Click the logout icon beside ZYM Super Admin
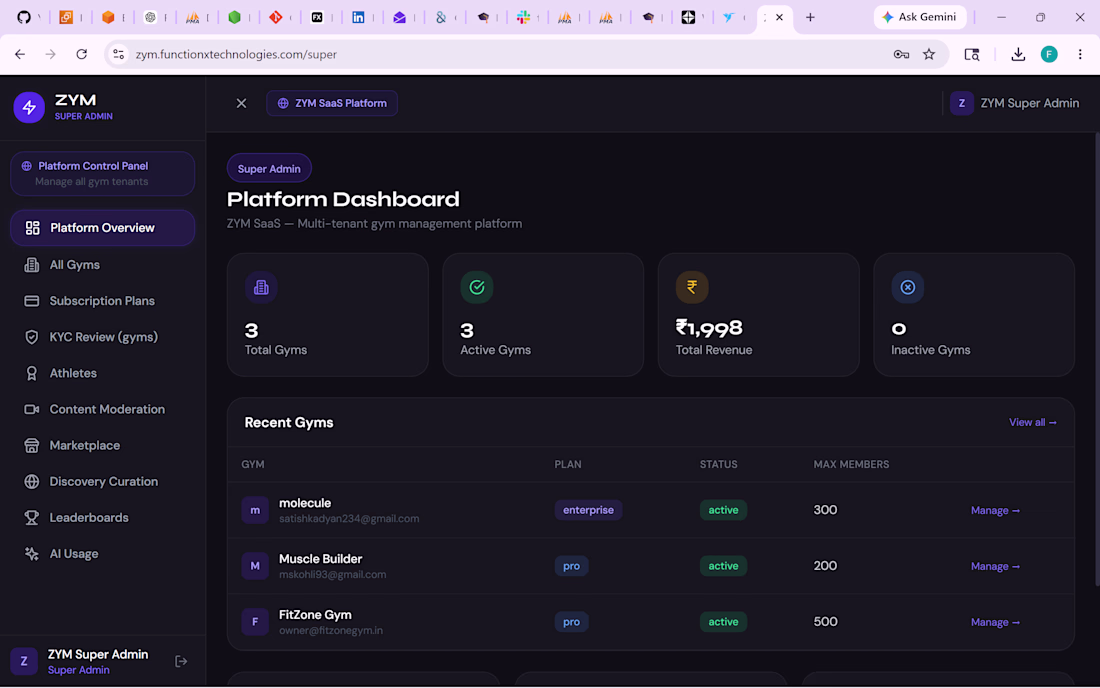Viewport: 1100px width, 688px height. click(181, 661)
